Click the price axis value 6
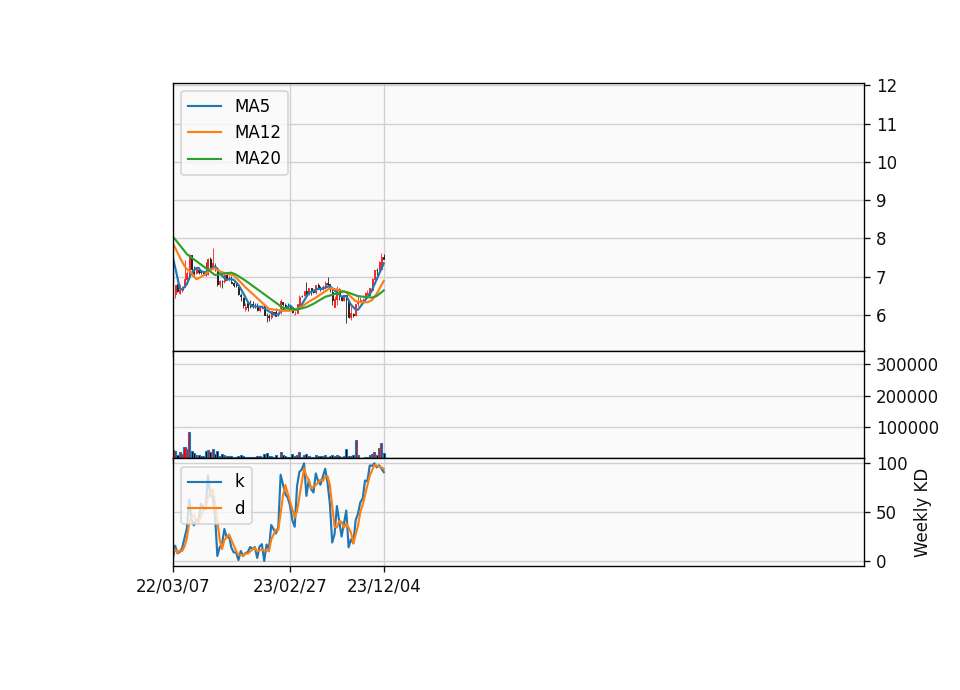The image size is (960, 690). pyautogui.click(x=881, y=315)
